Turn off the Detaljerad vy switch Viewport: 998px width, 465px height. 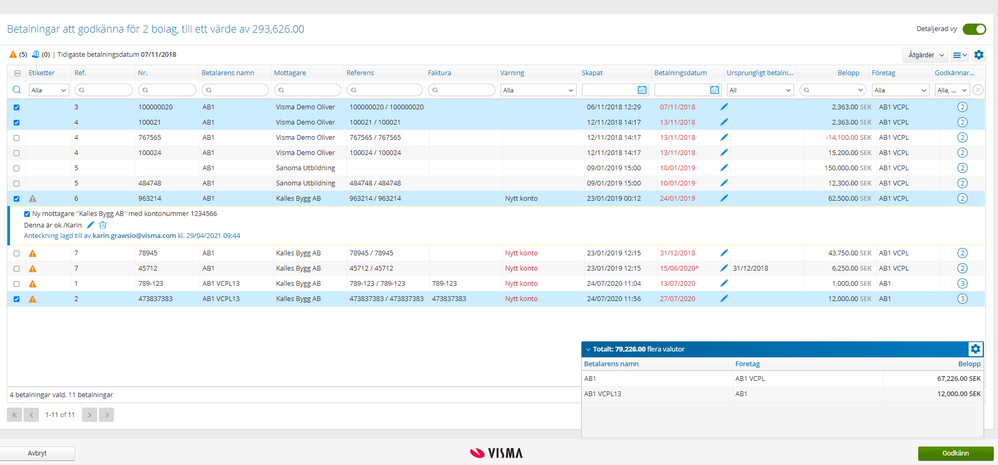click(x=974, y=29)
